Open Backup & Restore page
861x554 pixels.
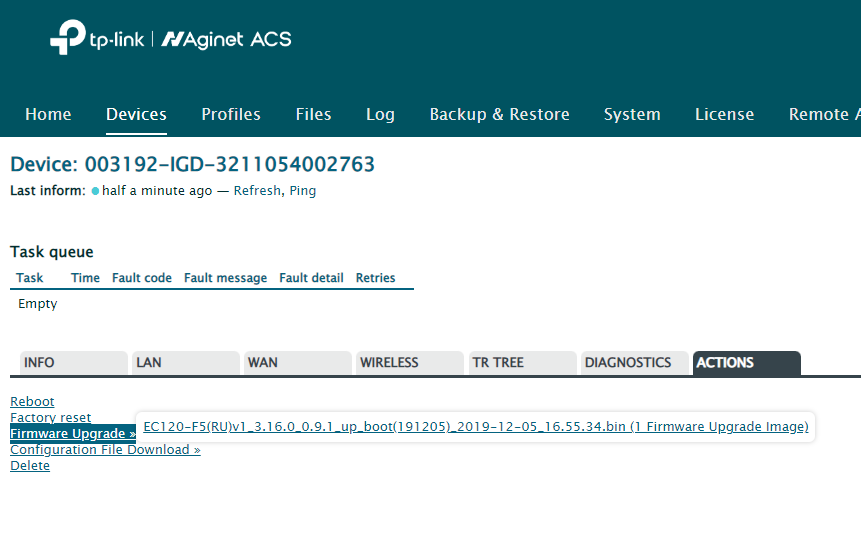pos(499,114)
